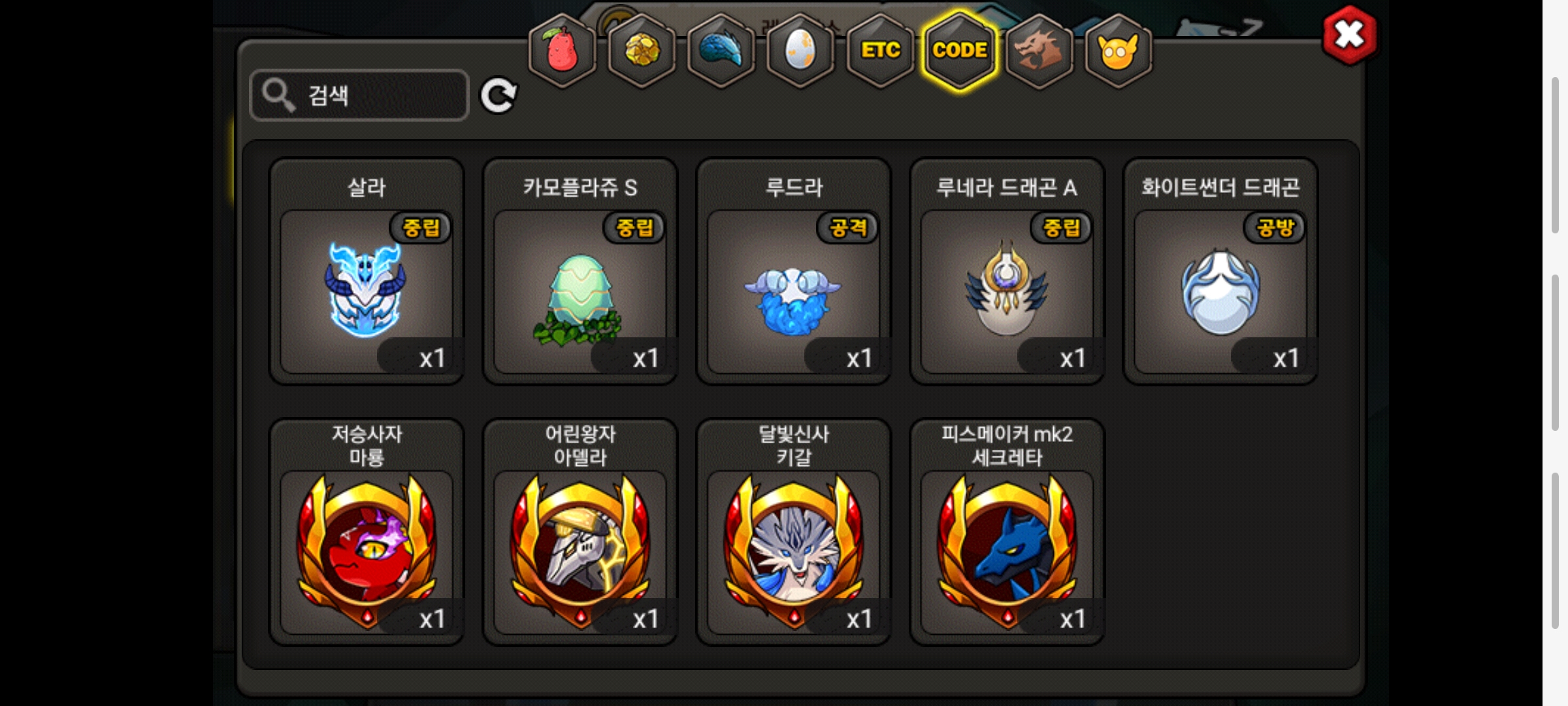Switch to the egg category tab
The height and width of the screenshot is (706, 1568).
click(800, 51)
